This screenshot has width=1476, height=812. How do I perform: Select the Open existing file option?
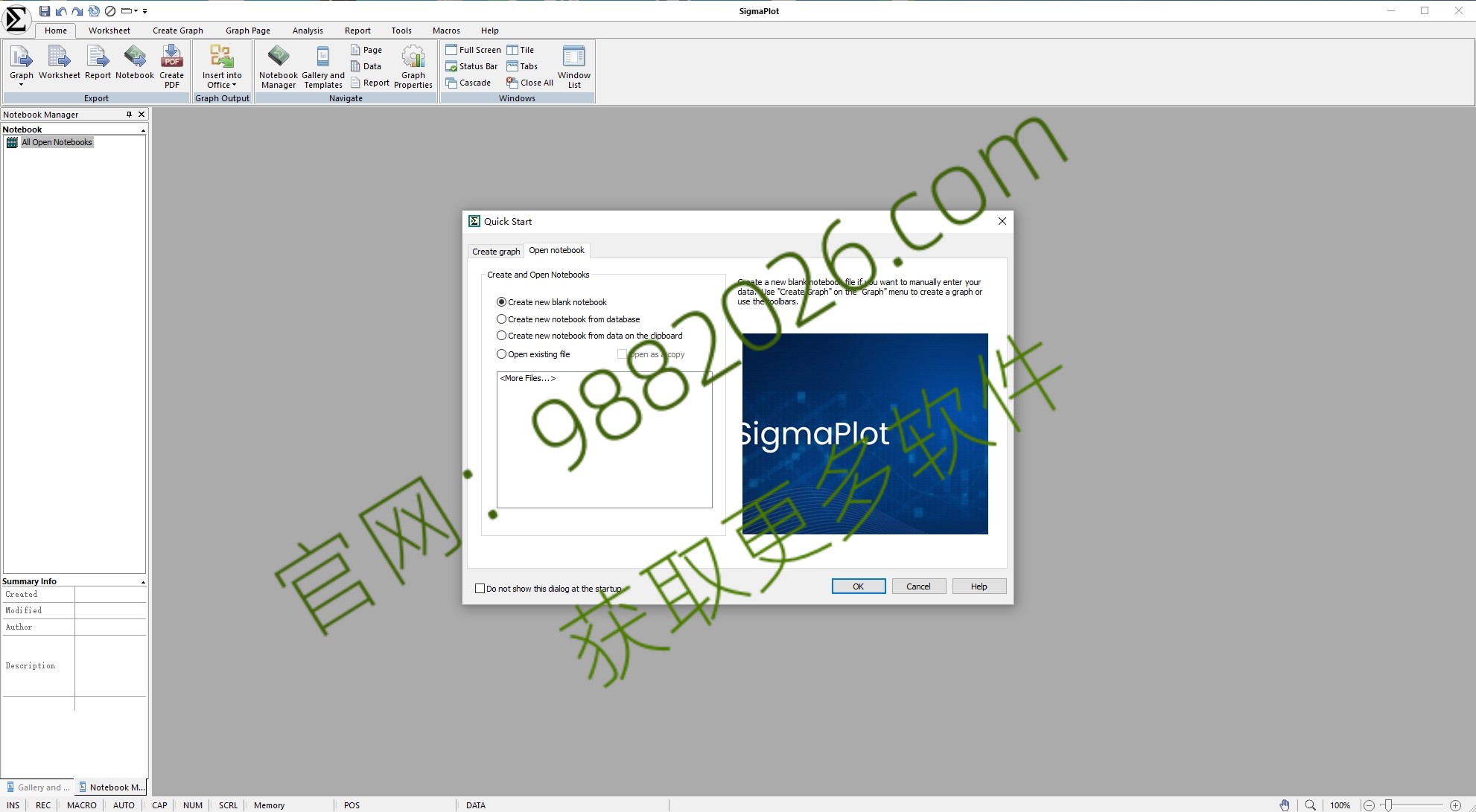tap(533, 354)
